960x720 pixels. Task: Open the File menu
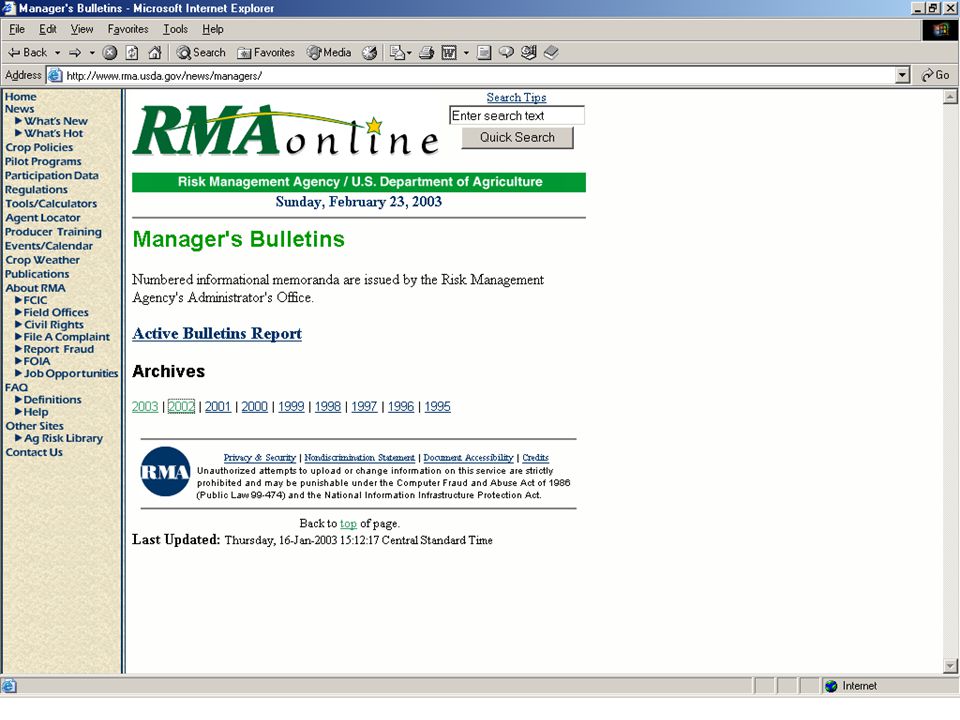(x=17, y=29)
